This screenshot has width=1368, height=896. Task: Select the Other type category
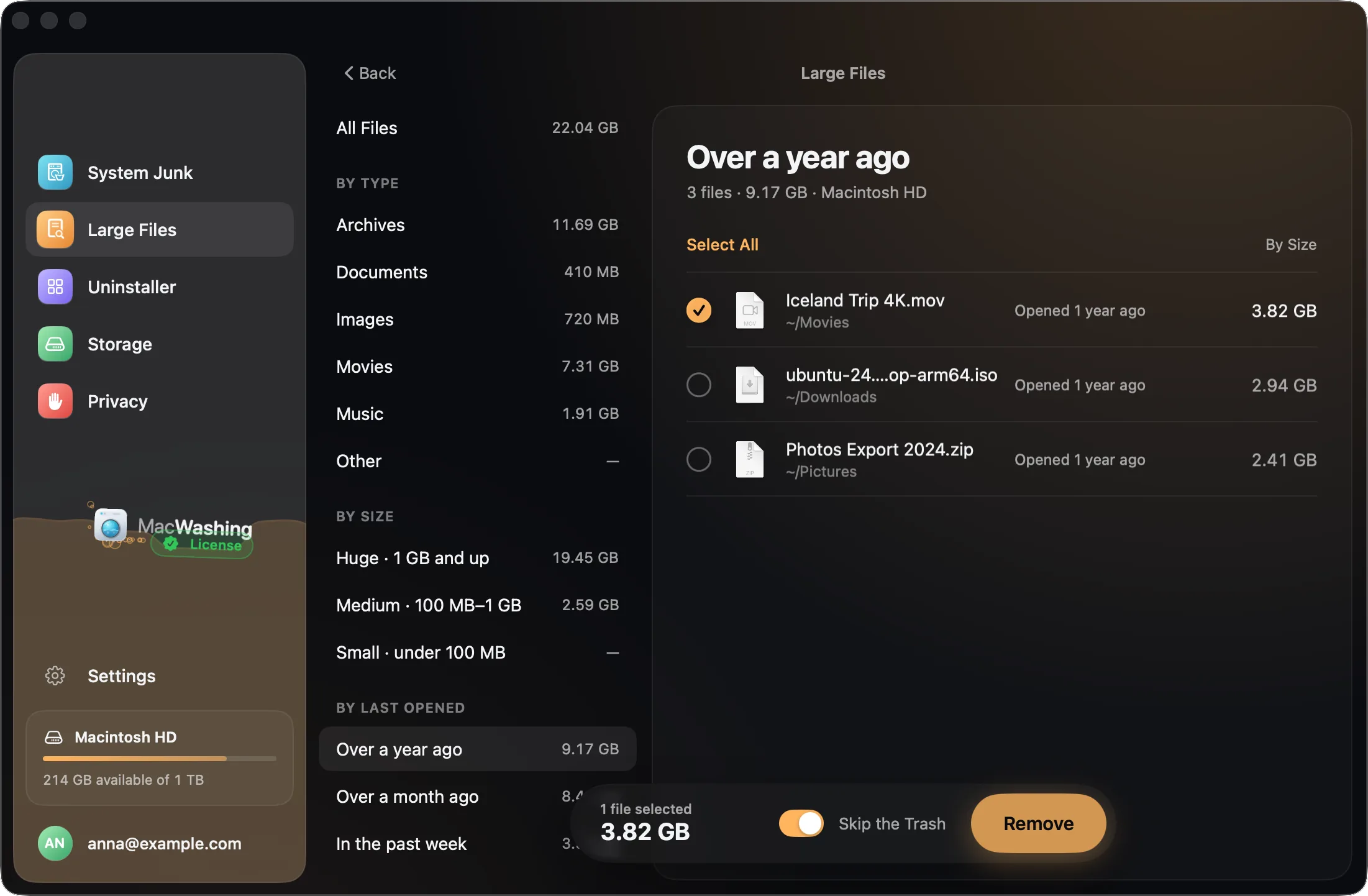pos(477,461)
